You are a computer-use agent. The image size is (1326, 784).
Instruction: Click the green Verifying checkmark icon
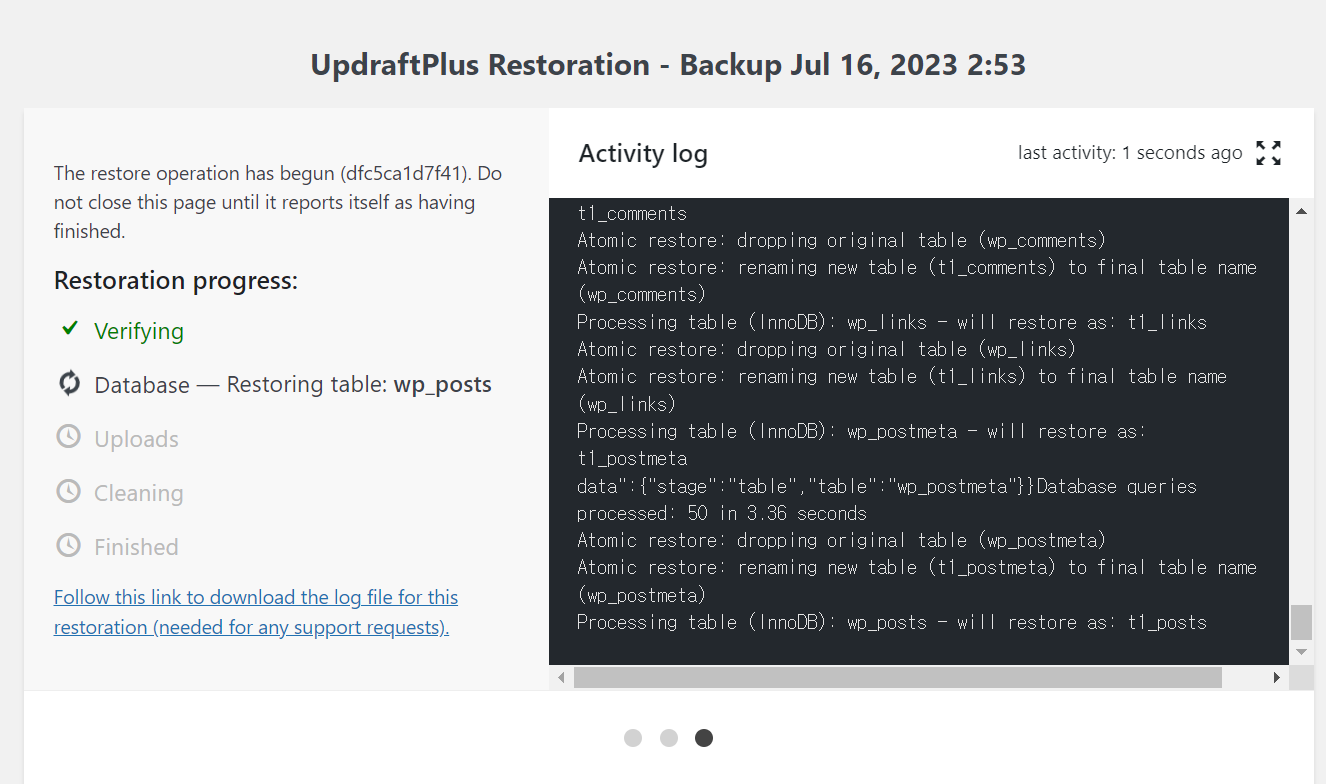(70, 328)
